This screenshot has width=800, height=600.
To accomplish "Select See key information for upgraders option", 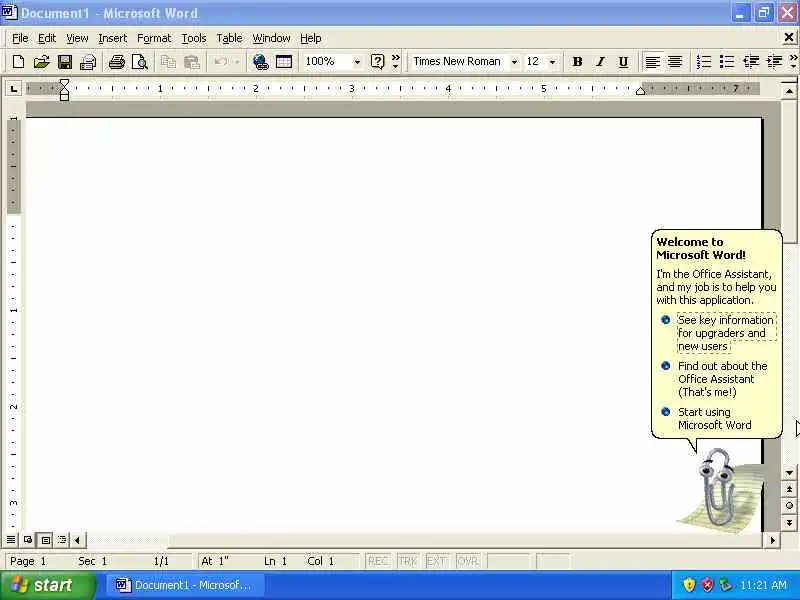I will click(x=727, y=333).
